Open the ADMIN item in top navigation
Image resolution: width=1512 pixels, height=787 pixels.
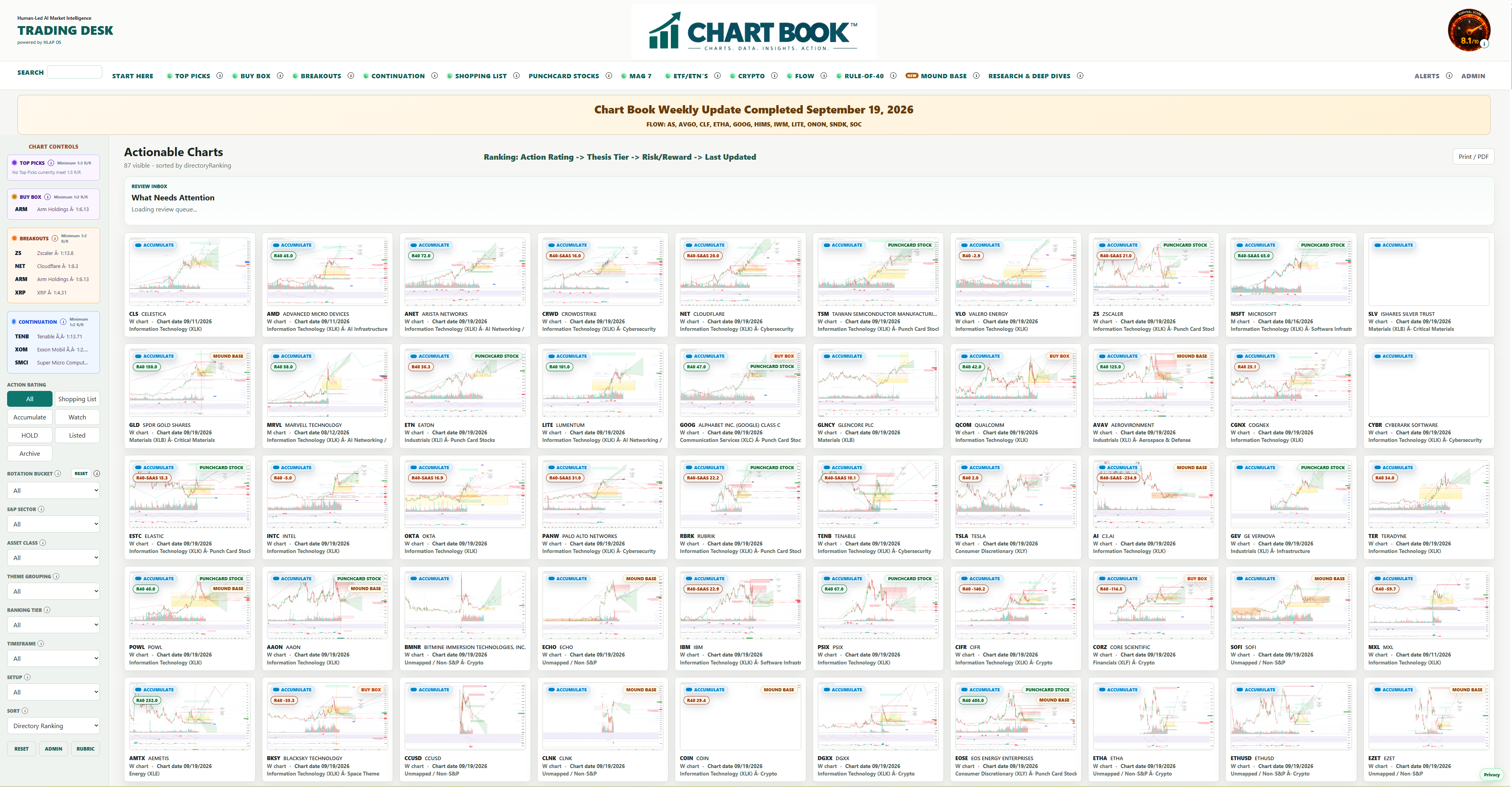[1473, 76]
